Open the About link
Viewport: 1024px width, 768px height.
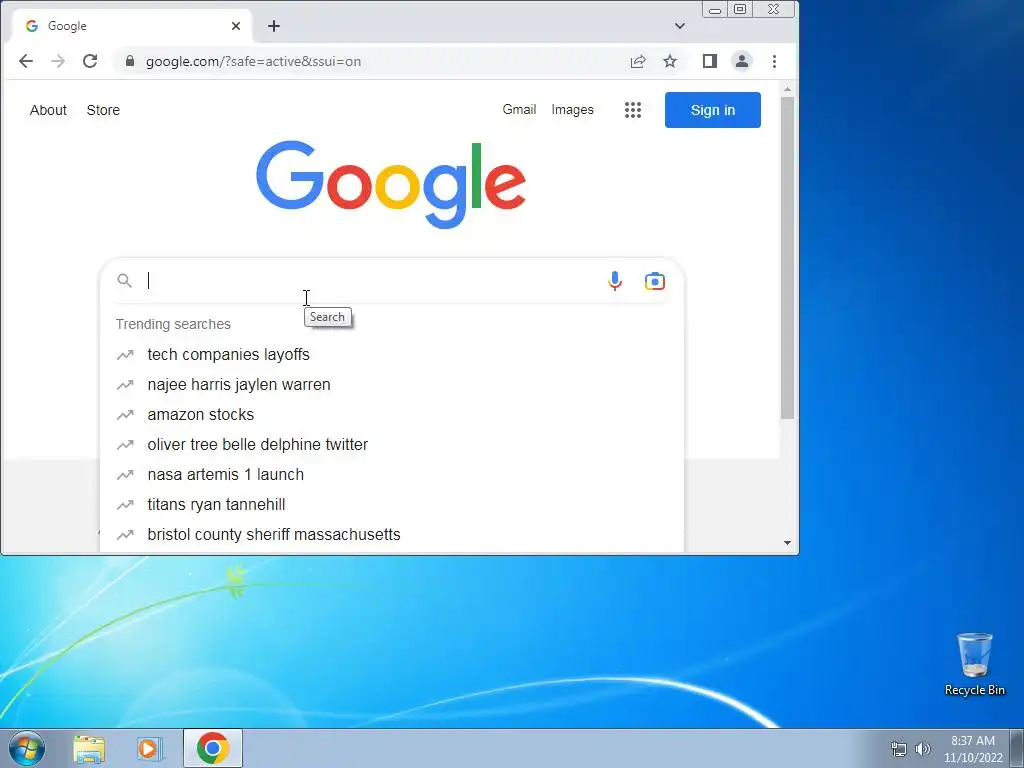pyautogui.click(x=48, y=110)
